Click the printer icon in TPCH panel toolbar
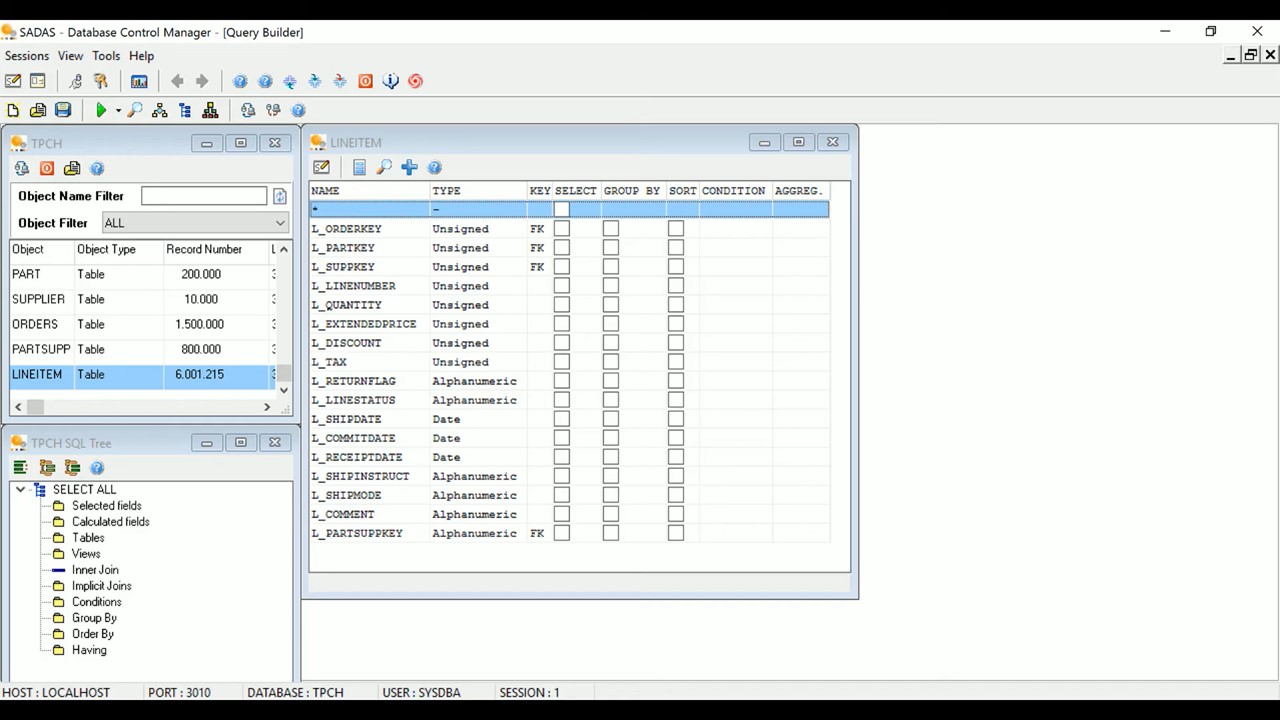Viewport: 1280px width, 720px height. click(71, 168)
